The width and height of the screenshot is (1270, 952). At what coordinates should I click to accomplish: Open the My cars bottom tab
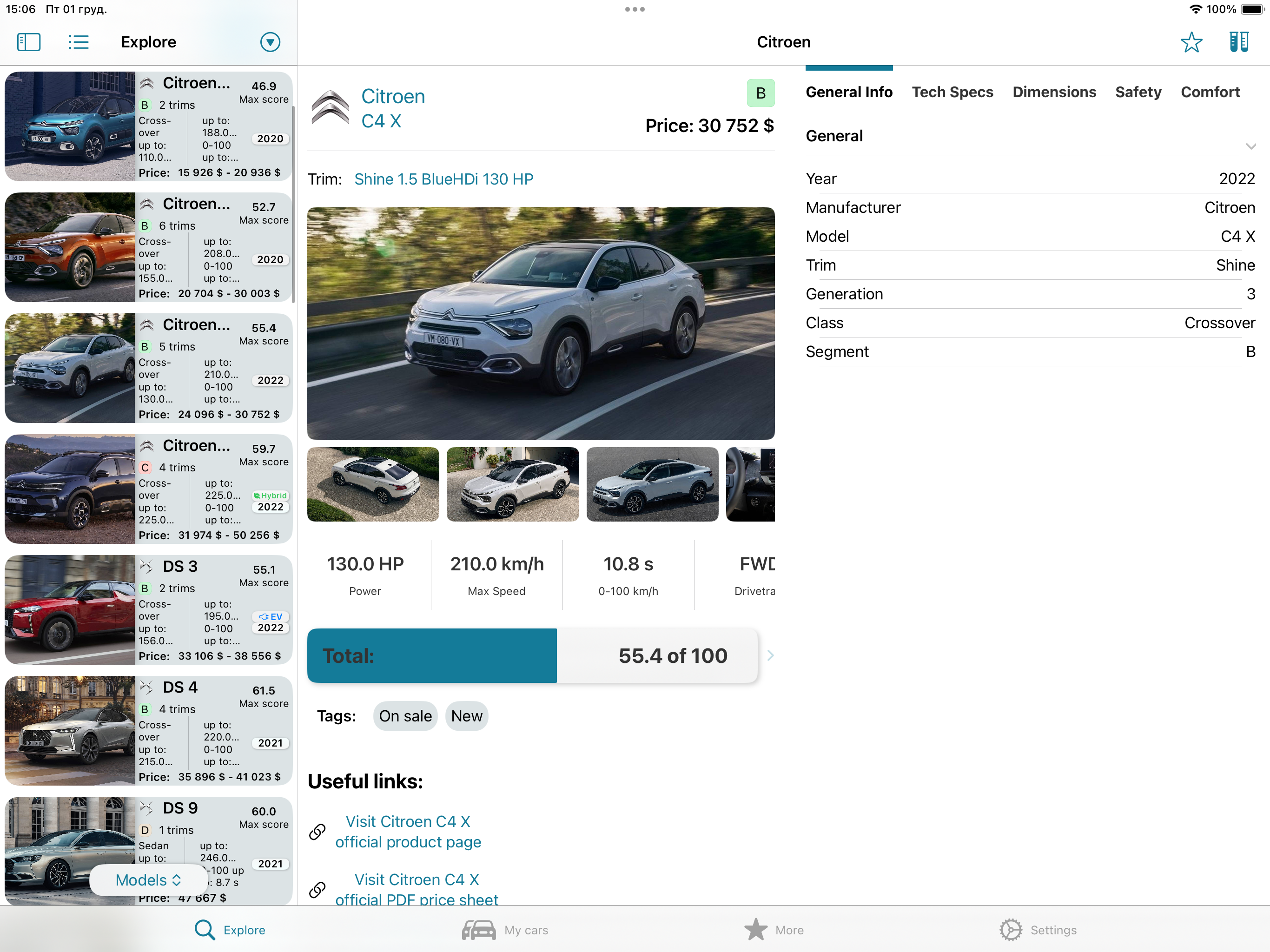coord(505,930)
